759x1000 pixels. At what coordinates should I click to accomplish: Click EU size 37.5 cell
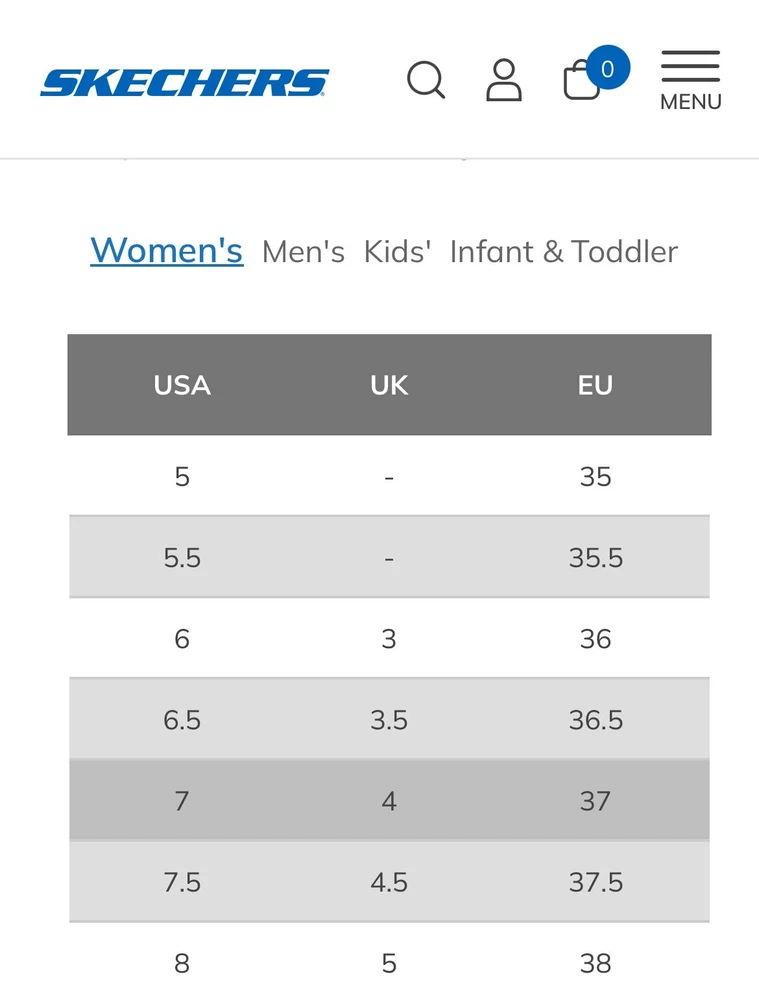click(x=596, y=882)
